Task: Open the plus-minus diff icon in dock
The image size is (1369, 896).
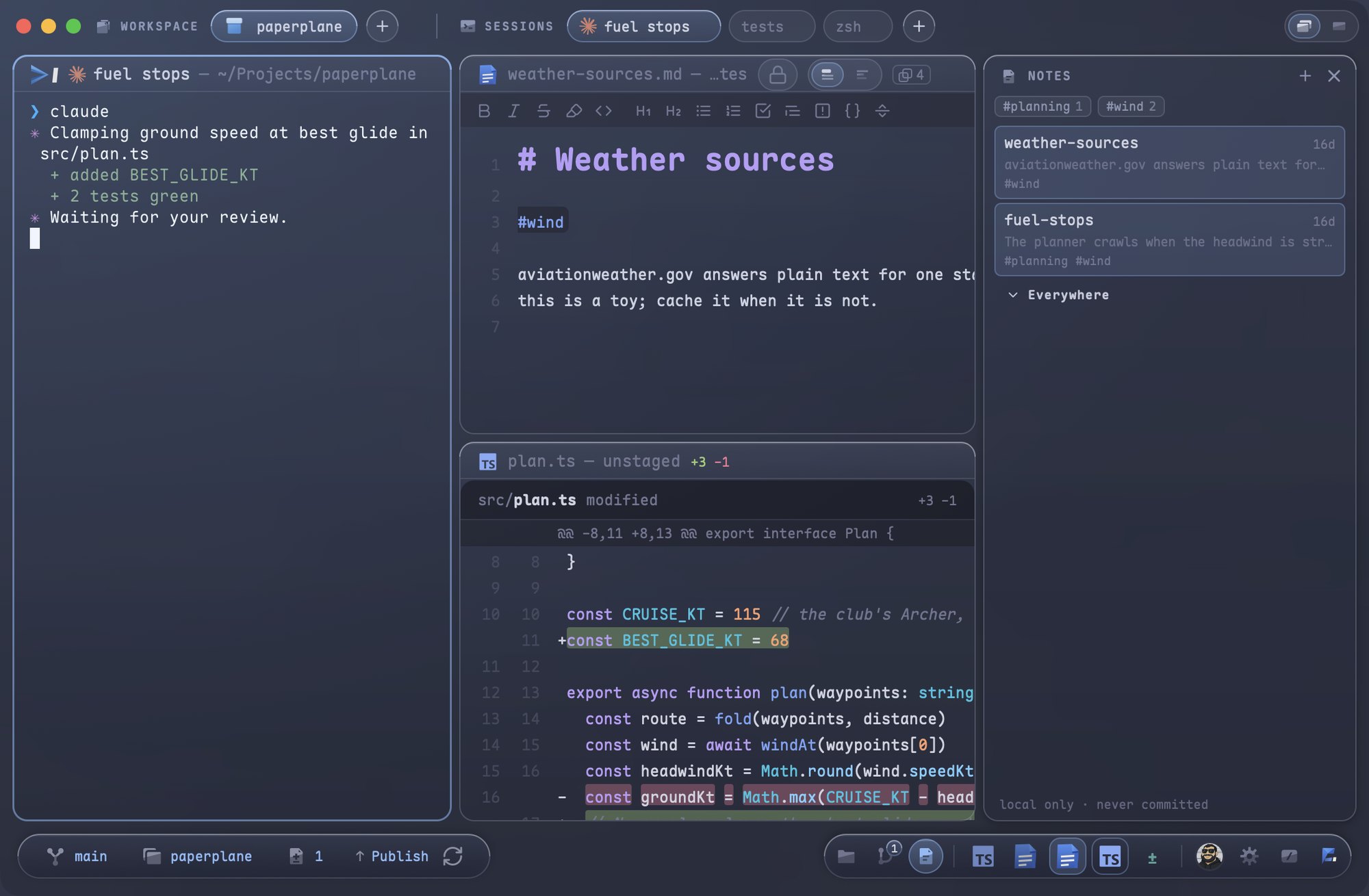Action: 1152,857
